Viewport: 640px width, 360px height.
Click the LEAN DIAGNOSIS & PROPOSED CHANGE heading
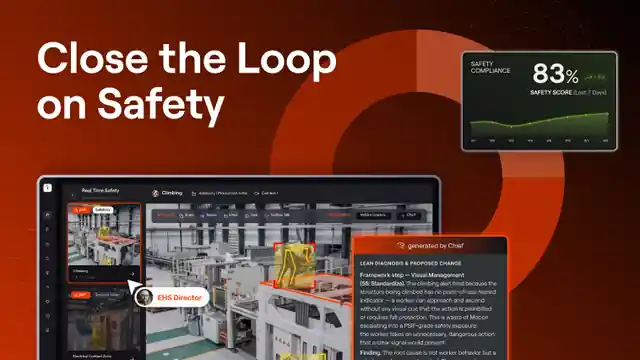pyautogui.click(x=411, y=264)
